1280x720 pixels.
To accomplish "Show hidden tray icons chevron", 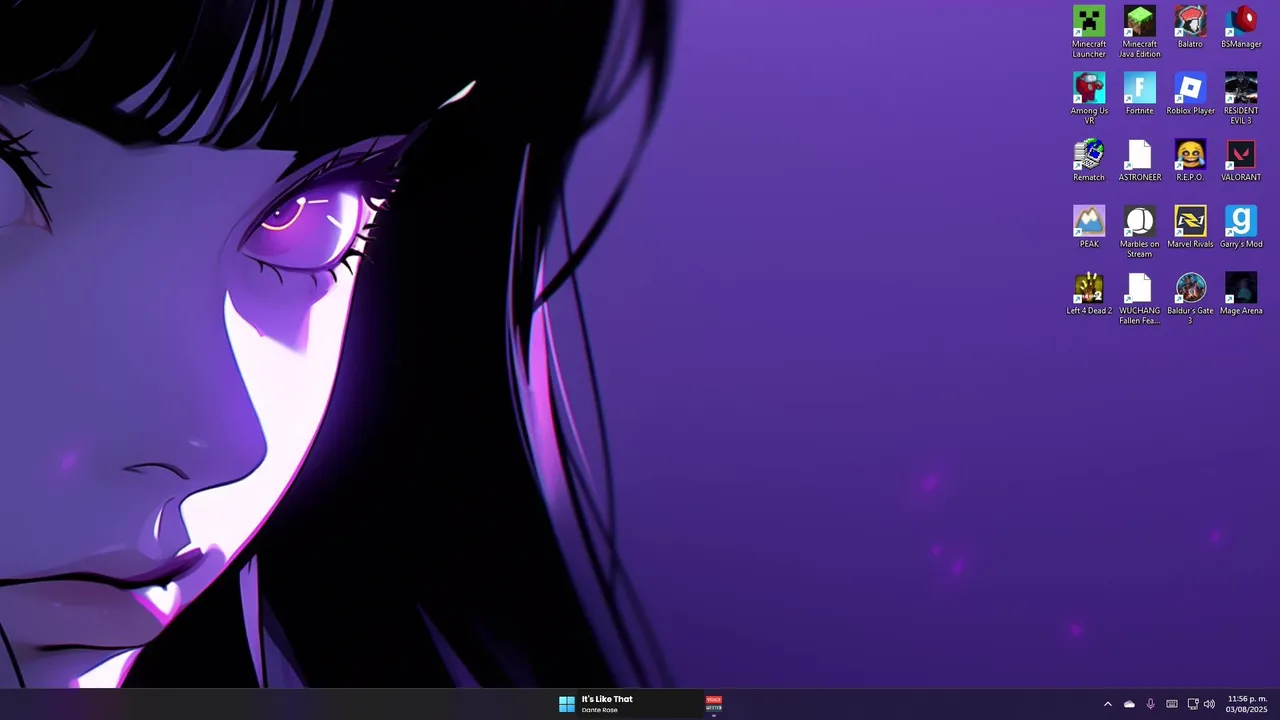I will [x=1107, y=704].
